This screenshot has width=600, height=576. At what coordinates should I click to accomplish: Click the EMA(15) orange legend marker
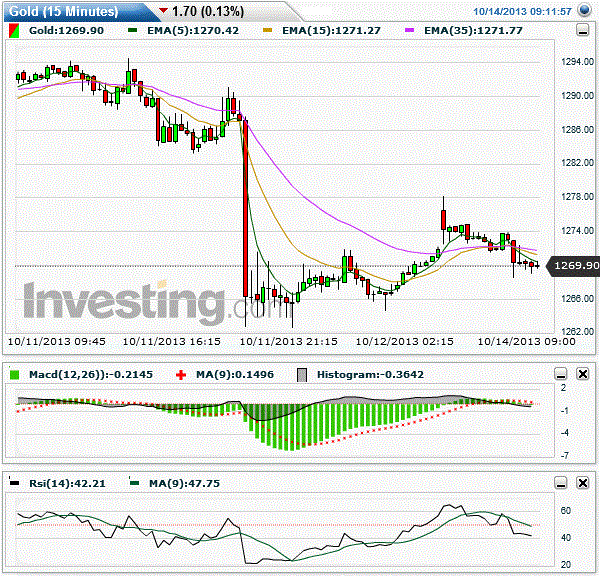point(267,30)
